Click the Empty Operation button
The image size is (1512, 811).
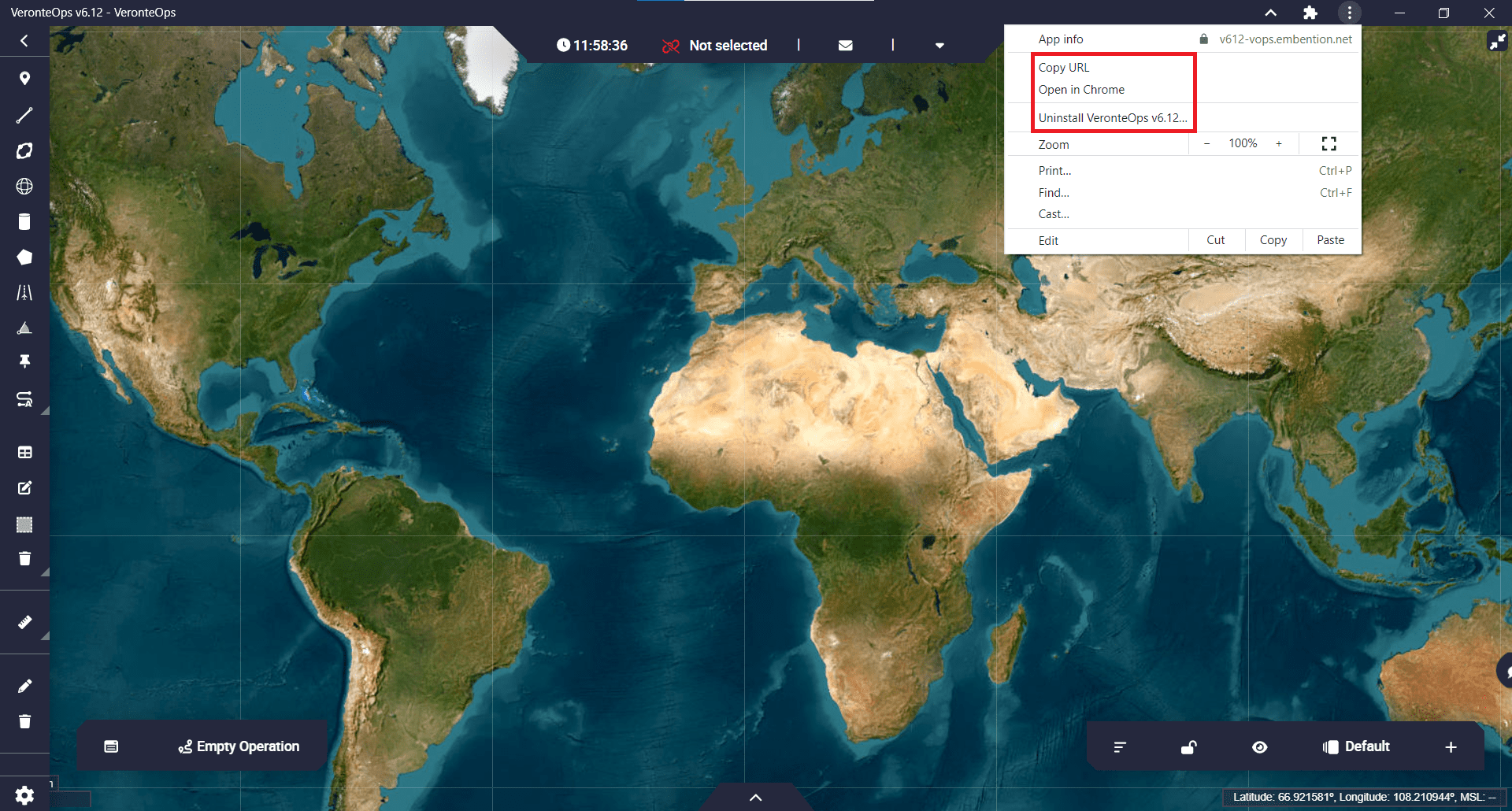pos(239,746)
